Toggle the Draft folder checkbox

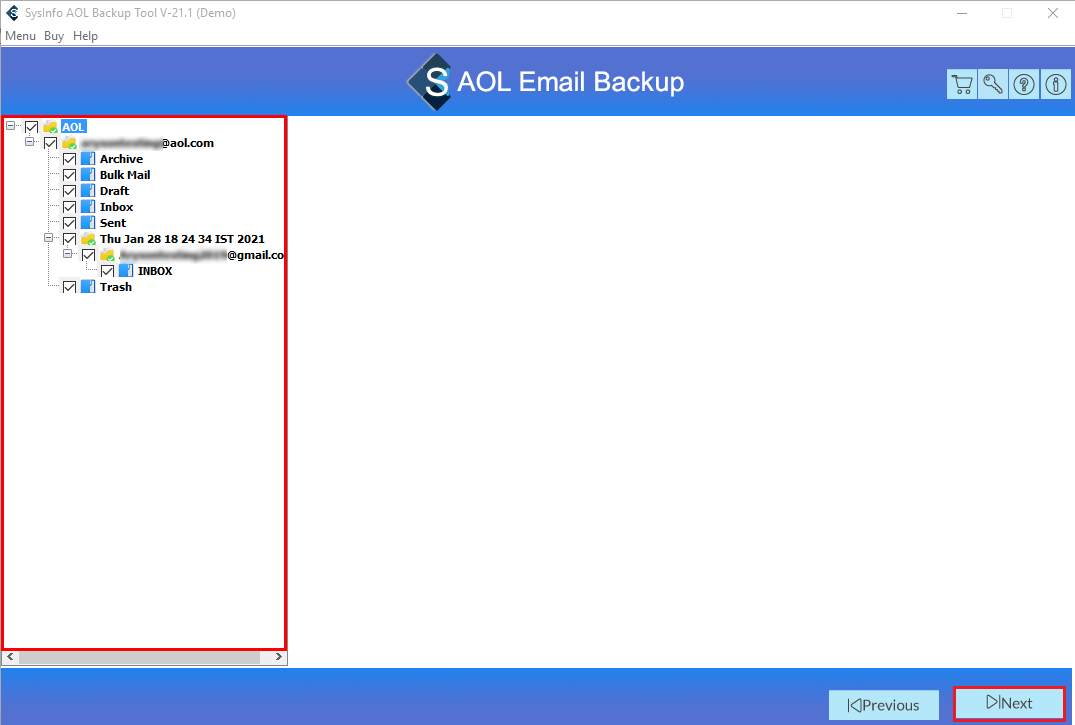[x=69, y=191]
